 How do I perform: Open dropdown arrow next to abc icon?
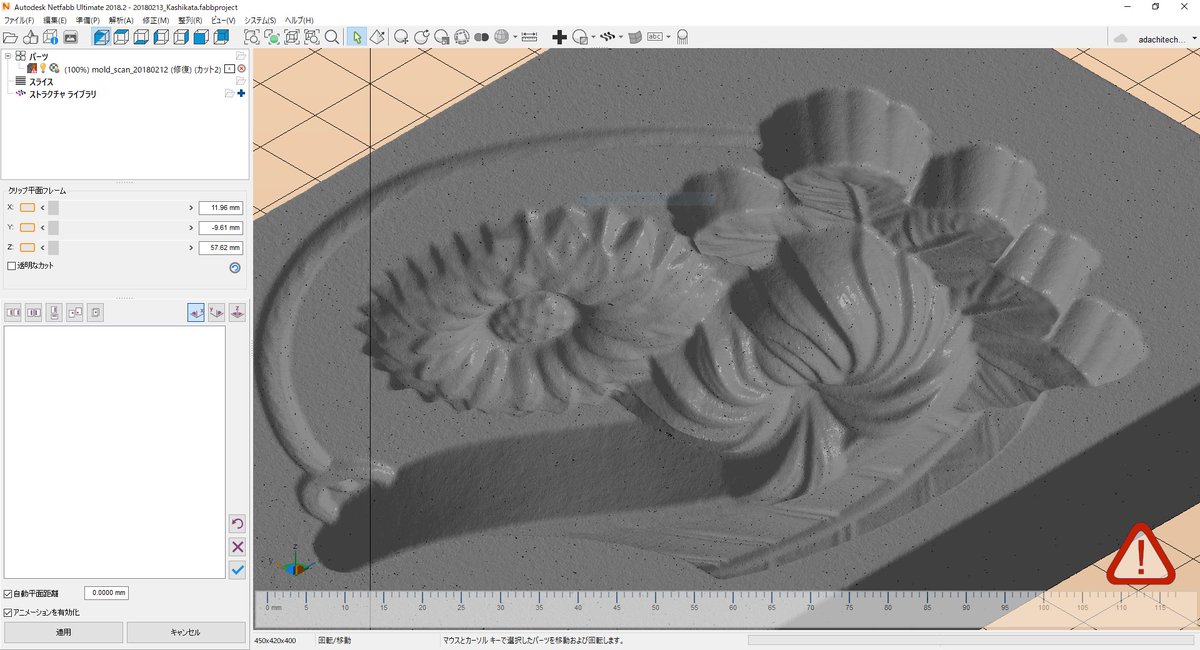coord(668,37)
